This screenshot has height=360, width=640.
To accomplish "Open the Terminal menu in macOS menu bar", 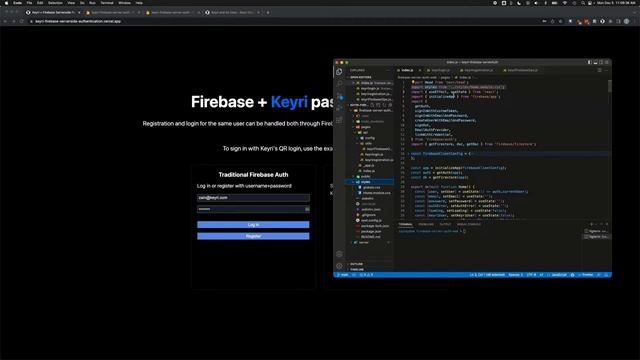I will (107, 3).
